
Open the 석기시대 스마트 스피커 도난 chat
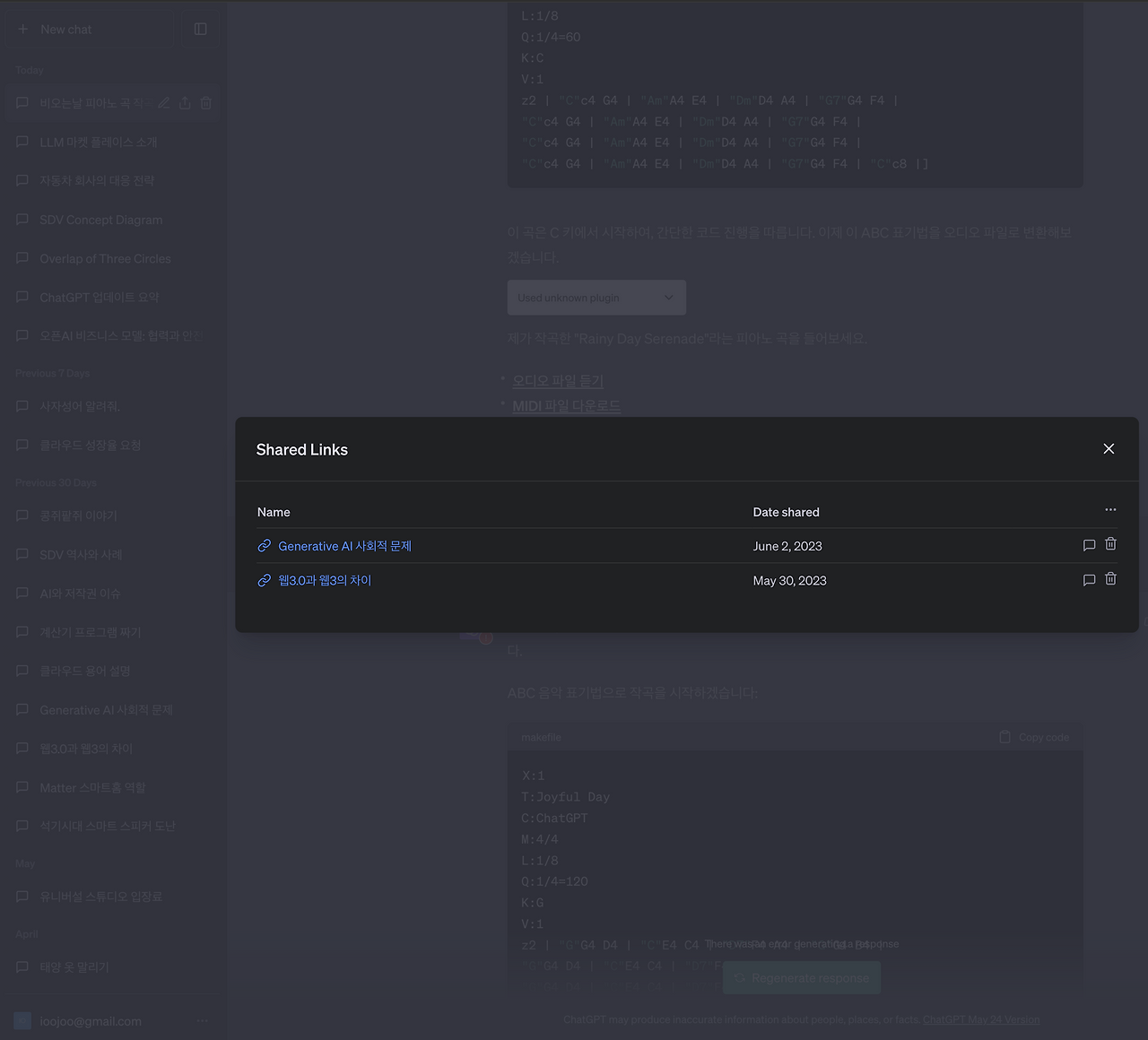coord(111,826)
